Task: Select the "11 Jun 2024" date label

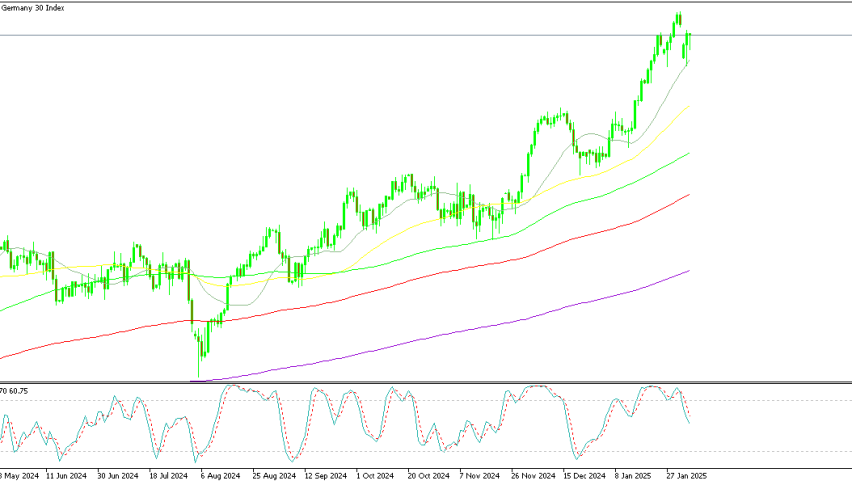Action: point(66,476)
